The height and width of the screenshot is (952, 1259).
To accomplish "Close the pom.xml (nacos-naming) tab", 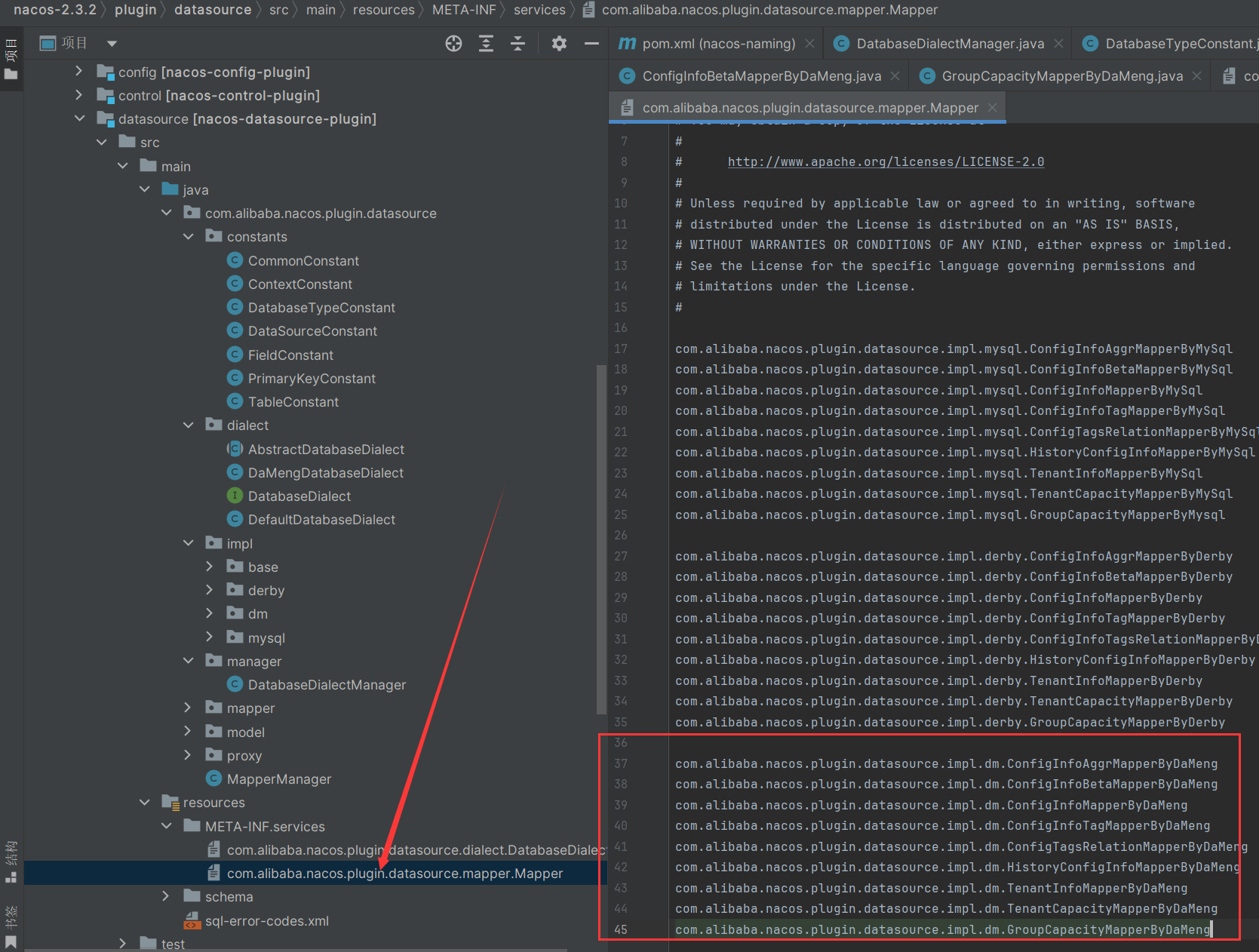I will click(809, 44).
